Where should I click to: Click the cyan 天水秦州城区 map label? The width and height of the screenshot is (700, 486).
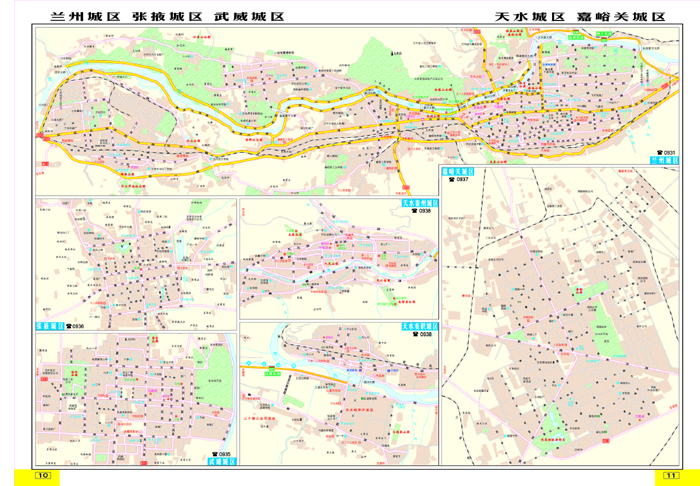[x=420, y=203]
